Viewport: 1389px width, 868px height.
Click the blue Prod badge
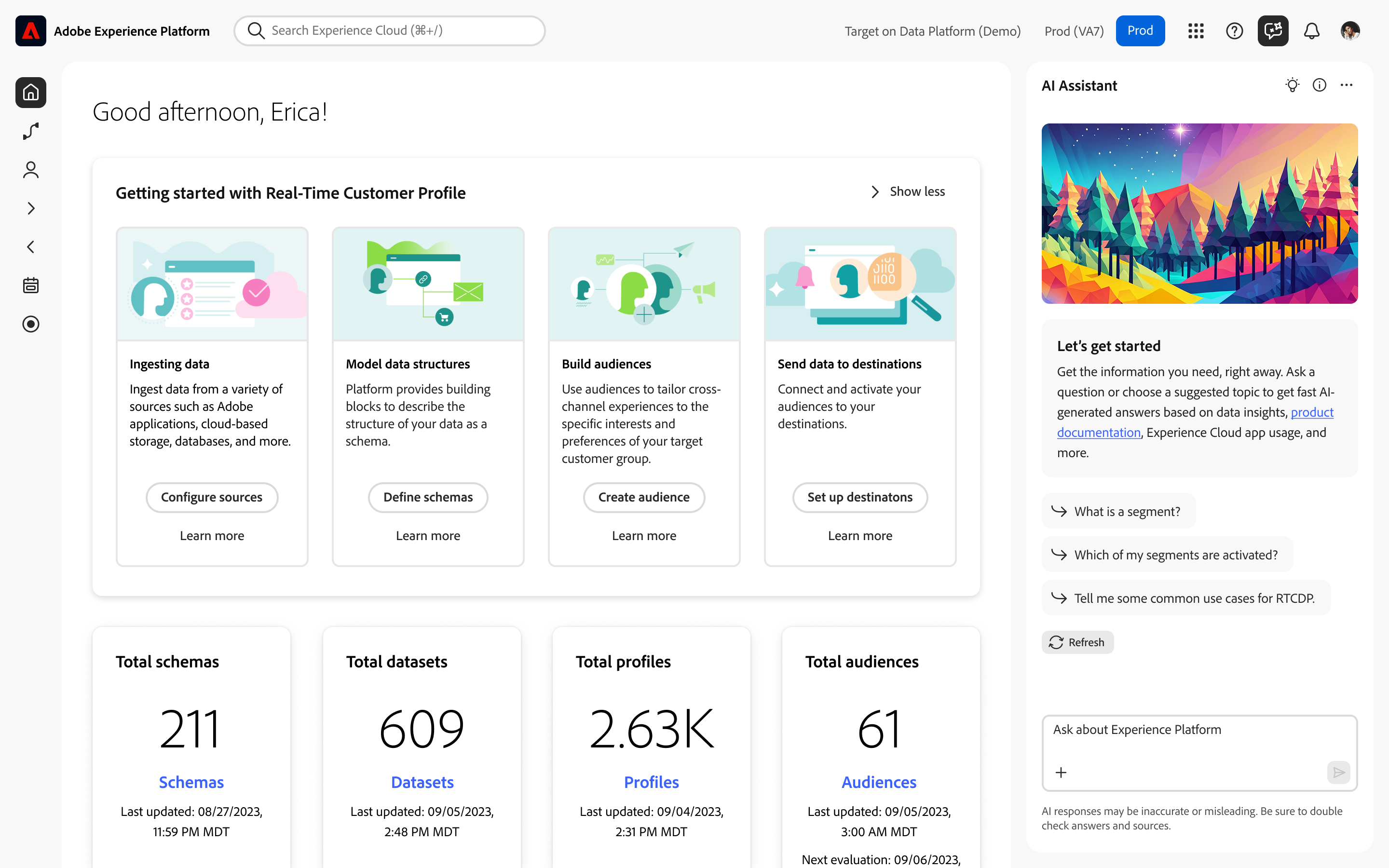tap(1140, 31)
